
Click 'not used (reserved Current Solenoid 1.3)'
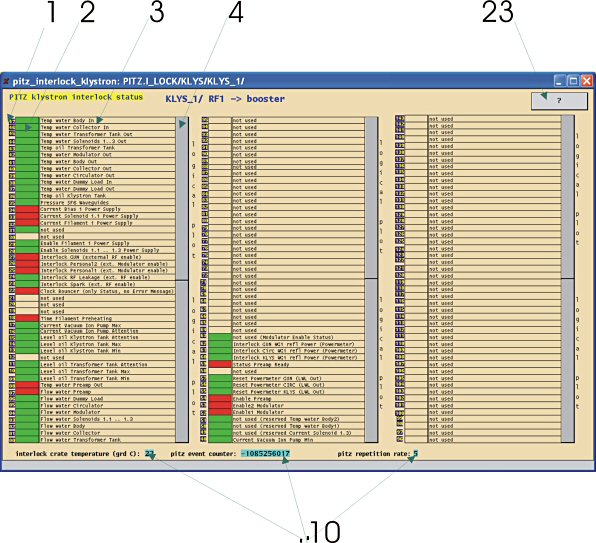(292, 433)
